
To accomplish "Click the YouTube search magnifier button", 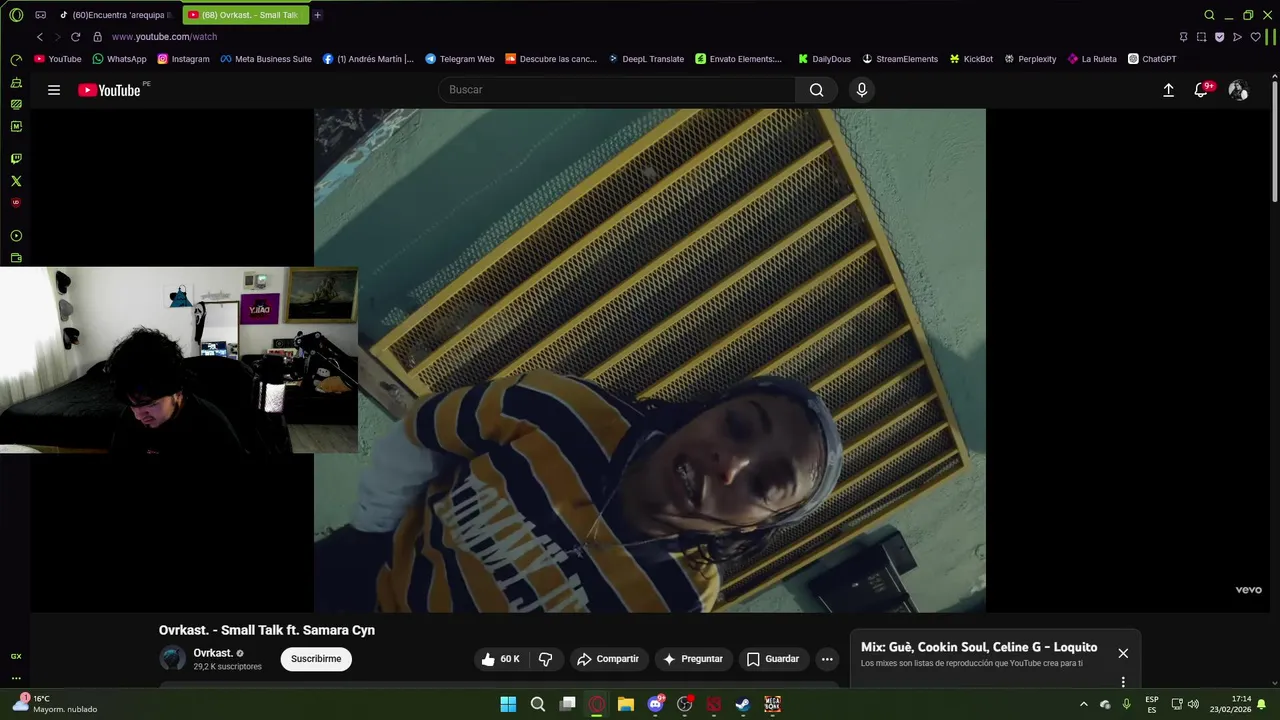I will 816,90.
